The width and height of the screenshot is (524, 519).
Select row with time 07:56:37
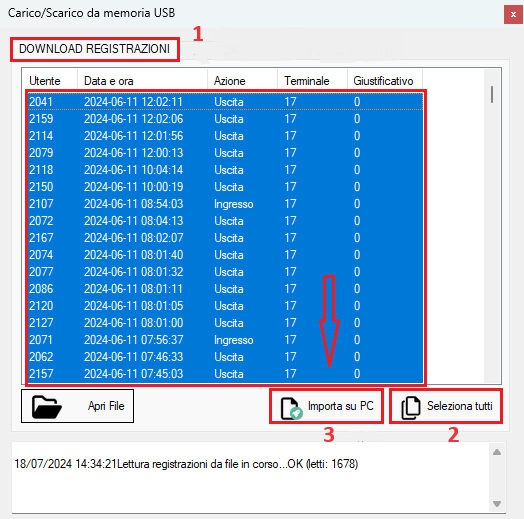226,340
